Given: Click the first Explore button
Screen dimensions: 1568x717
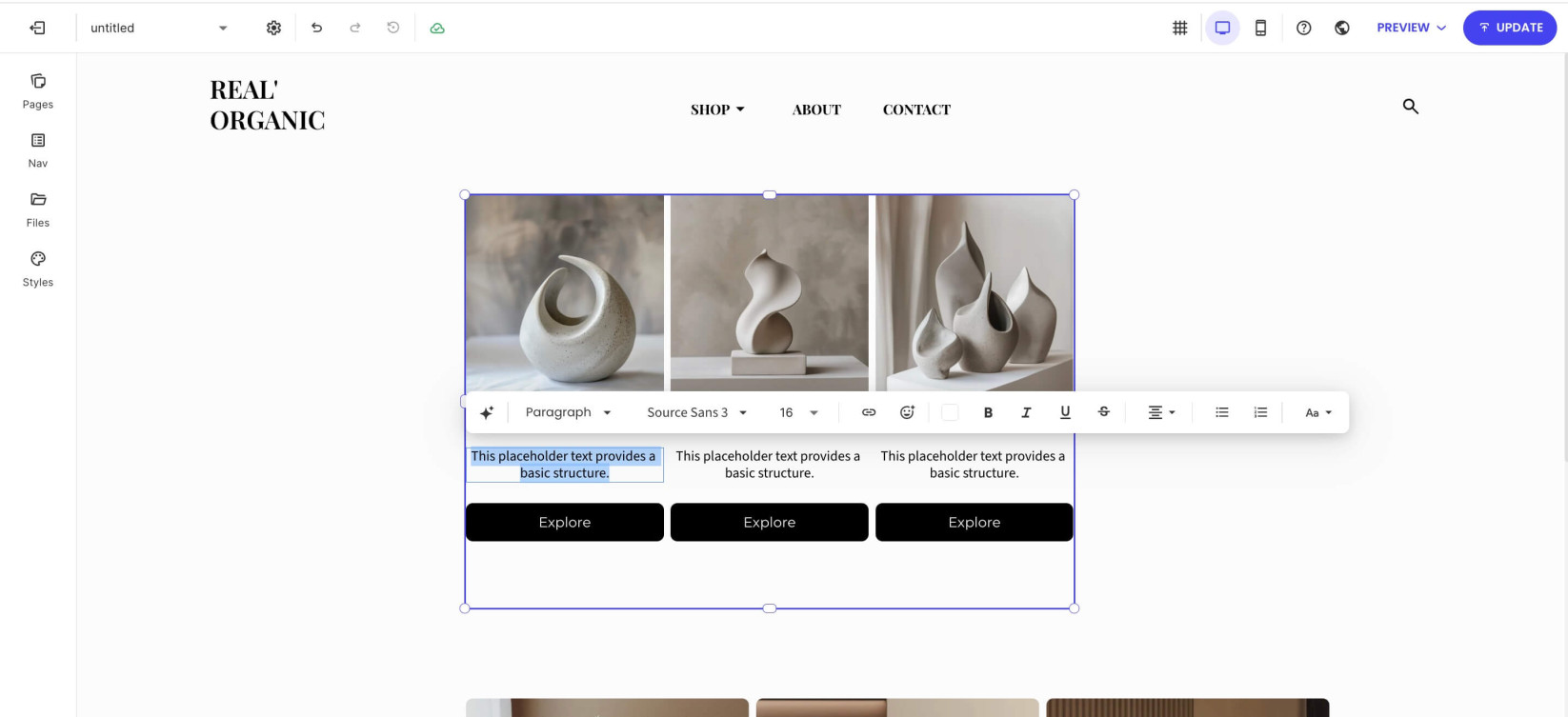Looking at the screenshot, I should (565, 522).
